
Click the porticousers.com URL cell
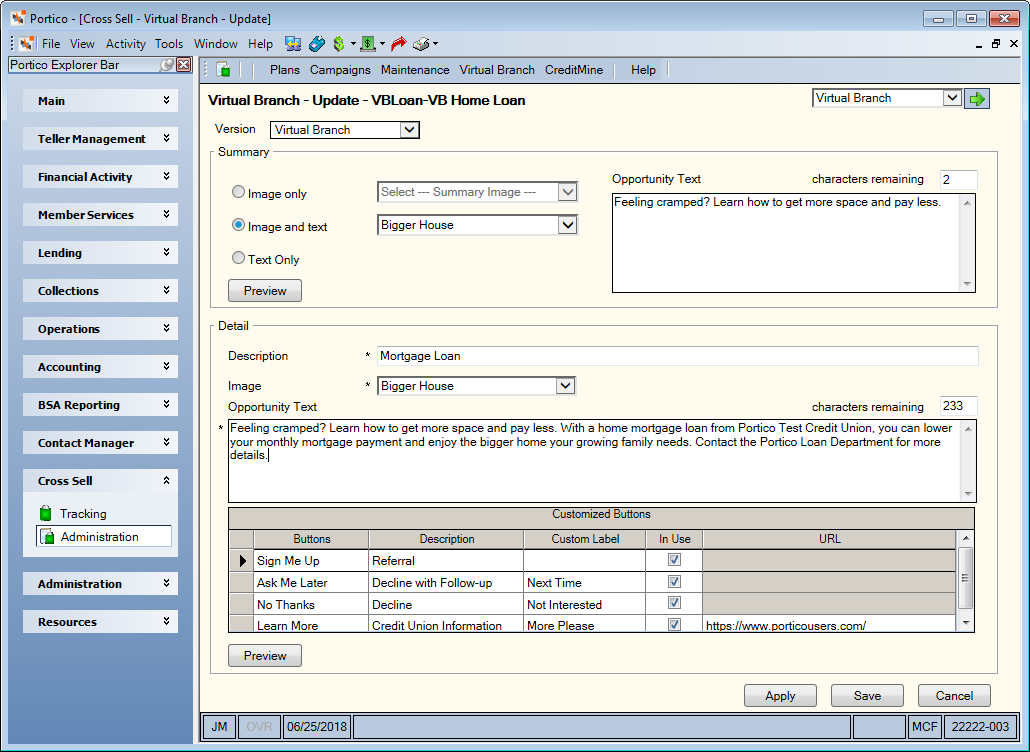point(829,625)
